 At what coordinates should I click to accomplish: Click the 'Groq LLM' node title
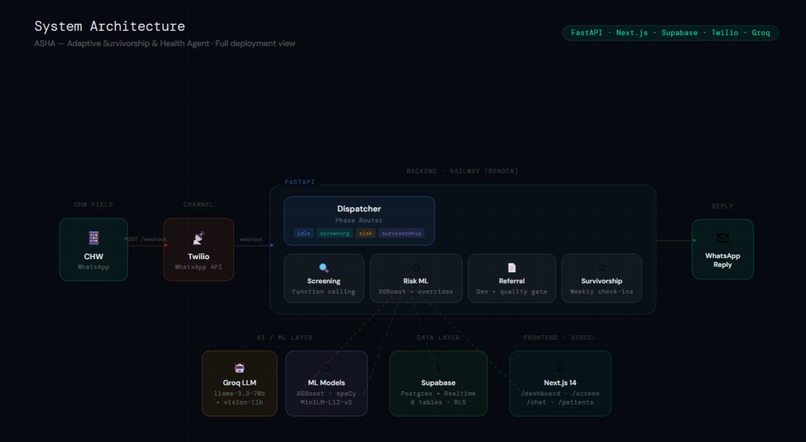pyautogui.click(x=240, y=383)
